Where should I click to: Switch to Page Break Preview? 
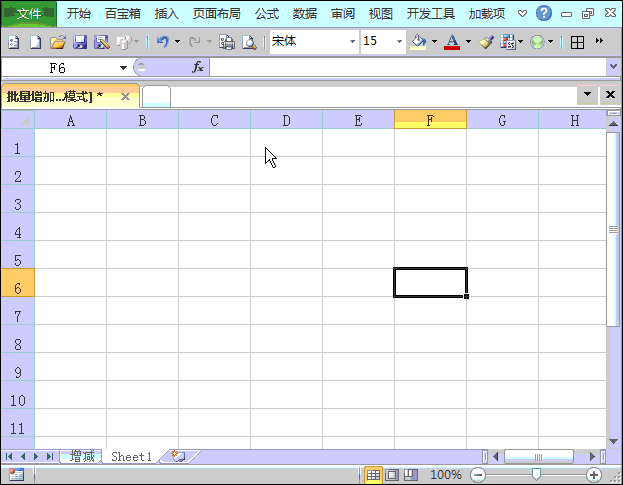pos(411,475)
